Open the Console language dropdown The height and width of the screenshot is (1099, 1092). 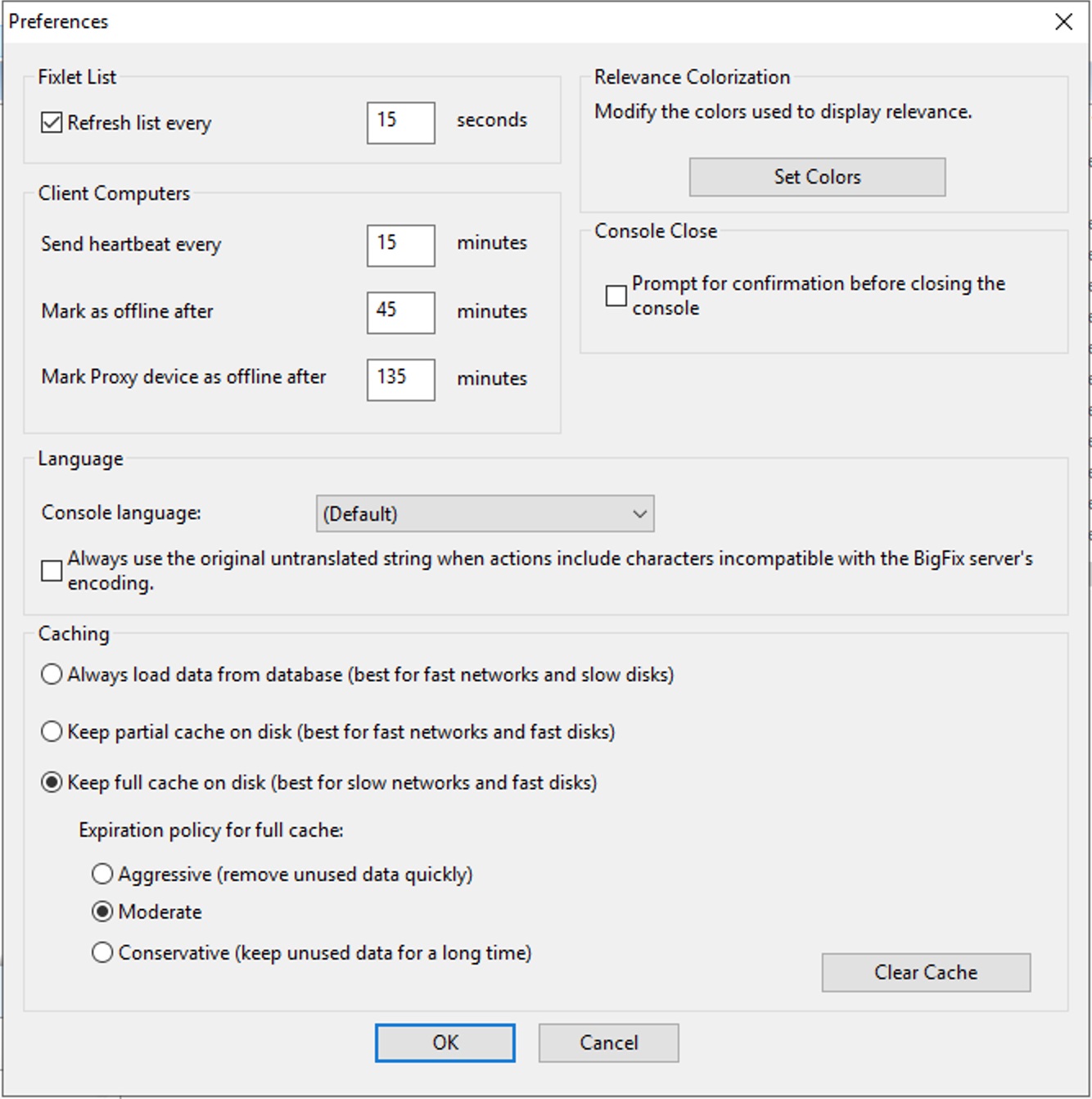tap(485, 514)
